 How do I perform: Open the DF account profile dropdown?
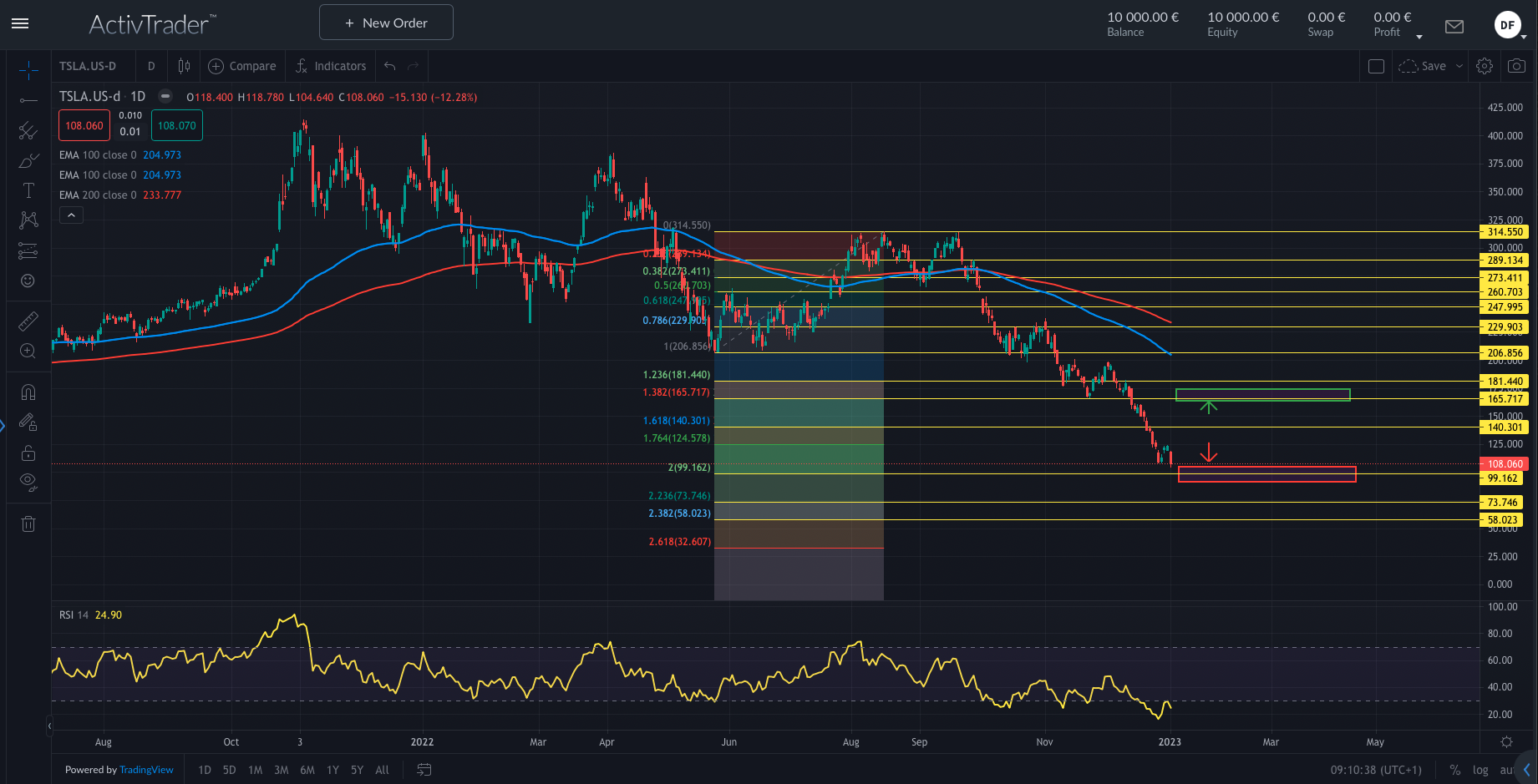pyautogui.click(x=1510, y=26)
